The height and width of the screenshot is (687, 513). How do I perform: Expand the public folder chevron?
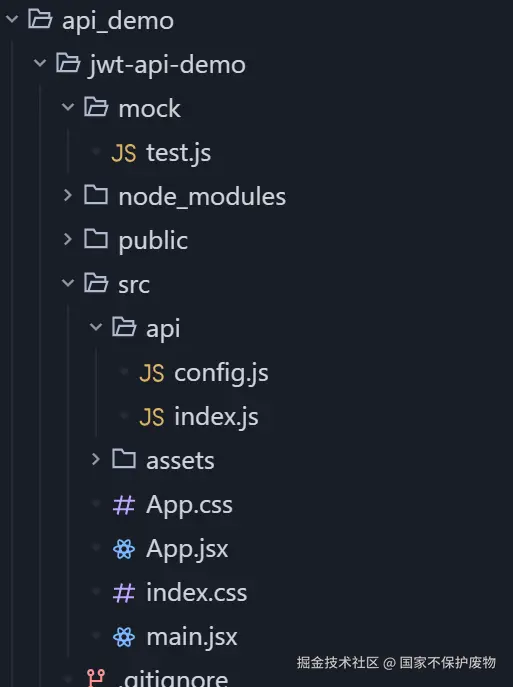pyautogui.click(x=67, y=239)
